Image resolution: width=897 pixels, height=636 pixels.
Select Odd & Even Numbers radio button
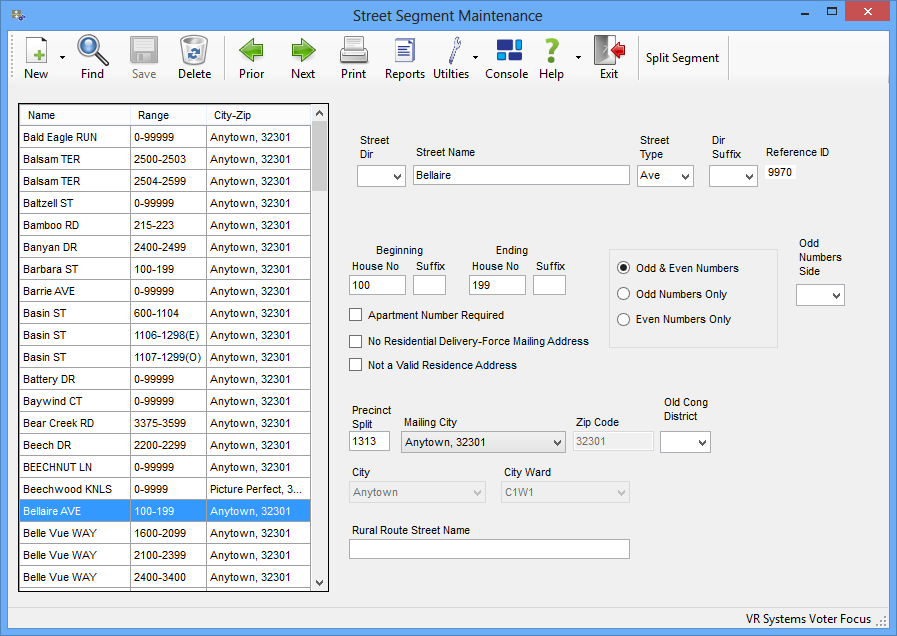pyautogui.click(x=624, y=268)
